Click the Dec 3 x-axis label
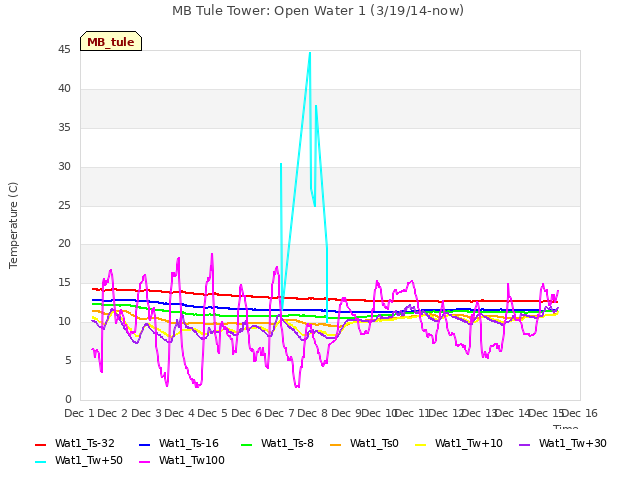This screenshot has width=640, height=480. point(146,413)
